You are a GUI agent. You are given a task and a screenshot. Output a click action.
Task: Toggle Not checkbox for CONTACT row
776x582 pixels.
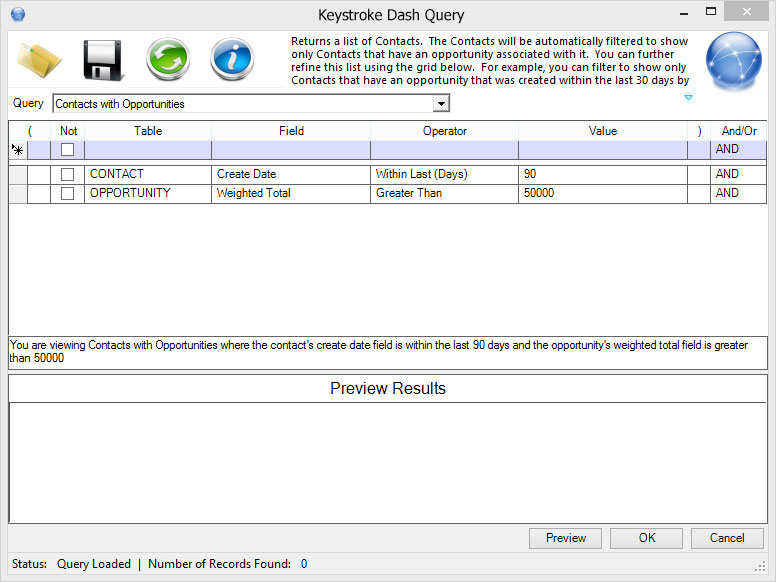(67, 174)
